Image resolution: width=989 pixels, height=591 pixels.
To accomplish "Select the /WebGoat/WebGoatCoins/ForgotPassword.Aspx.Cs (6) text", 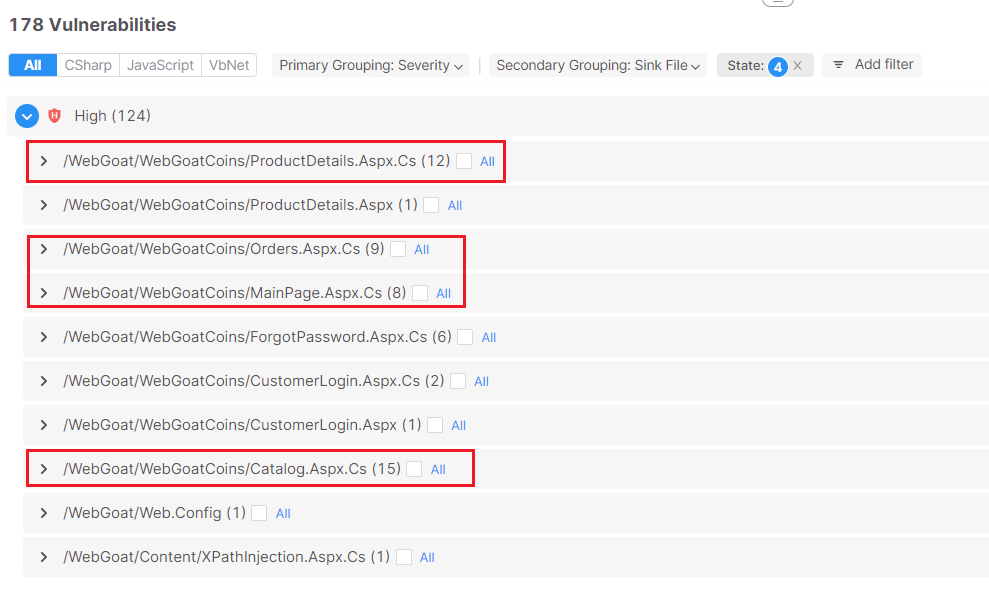I will [x=257, y=337].
